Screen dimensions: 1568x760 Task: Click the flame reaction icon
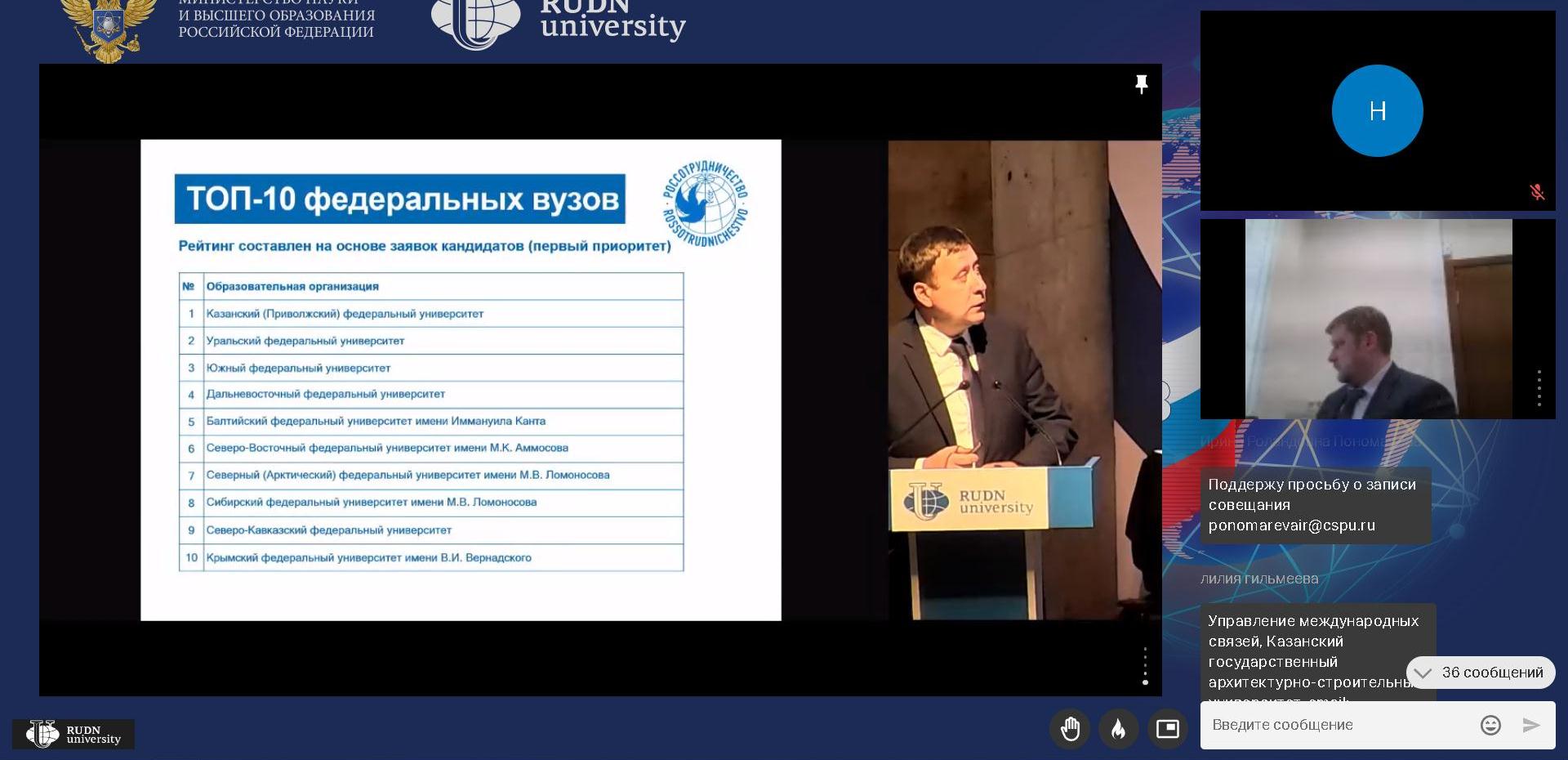click(1118, 728)
